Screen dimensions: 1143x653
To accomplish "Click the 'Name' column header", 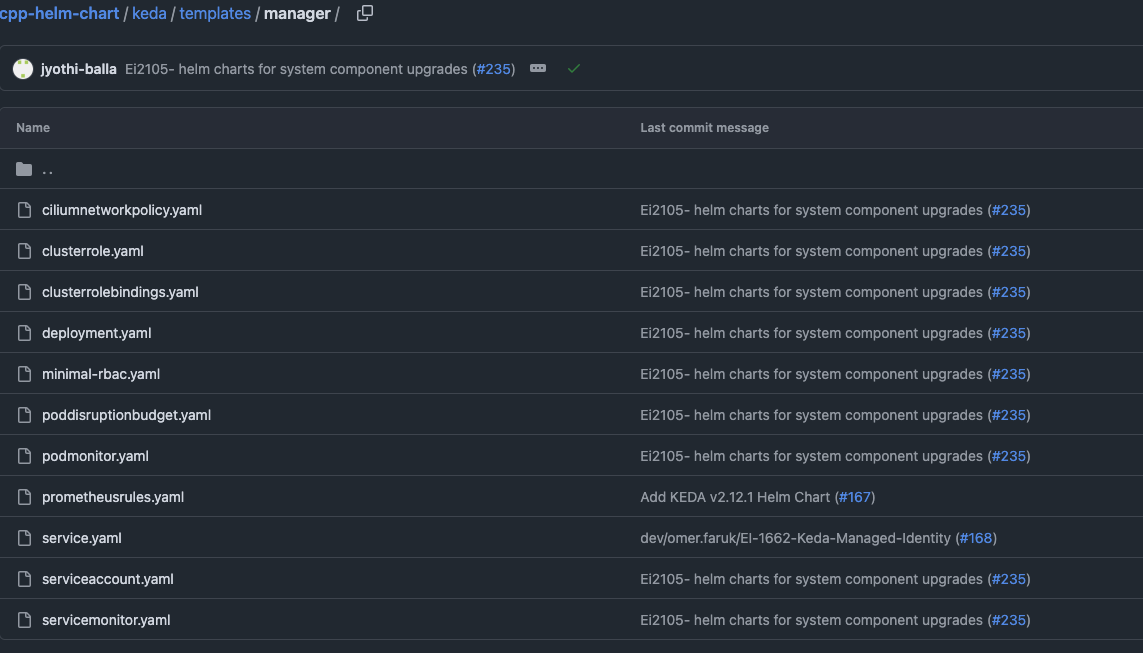I will 33,128.
